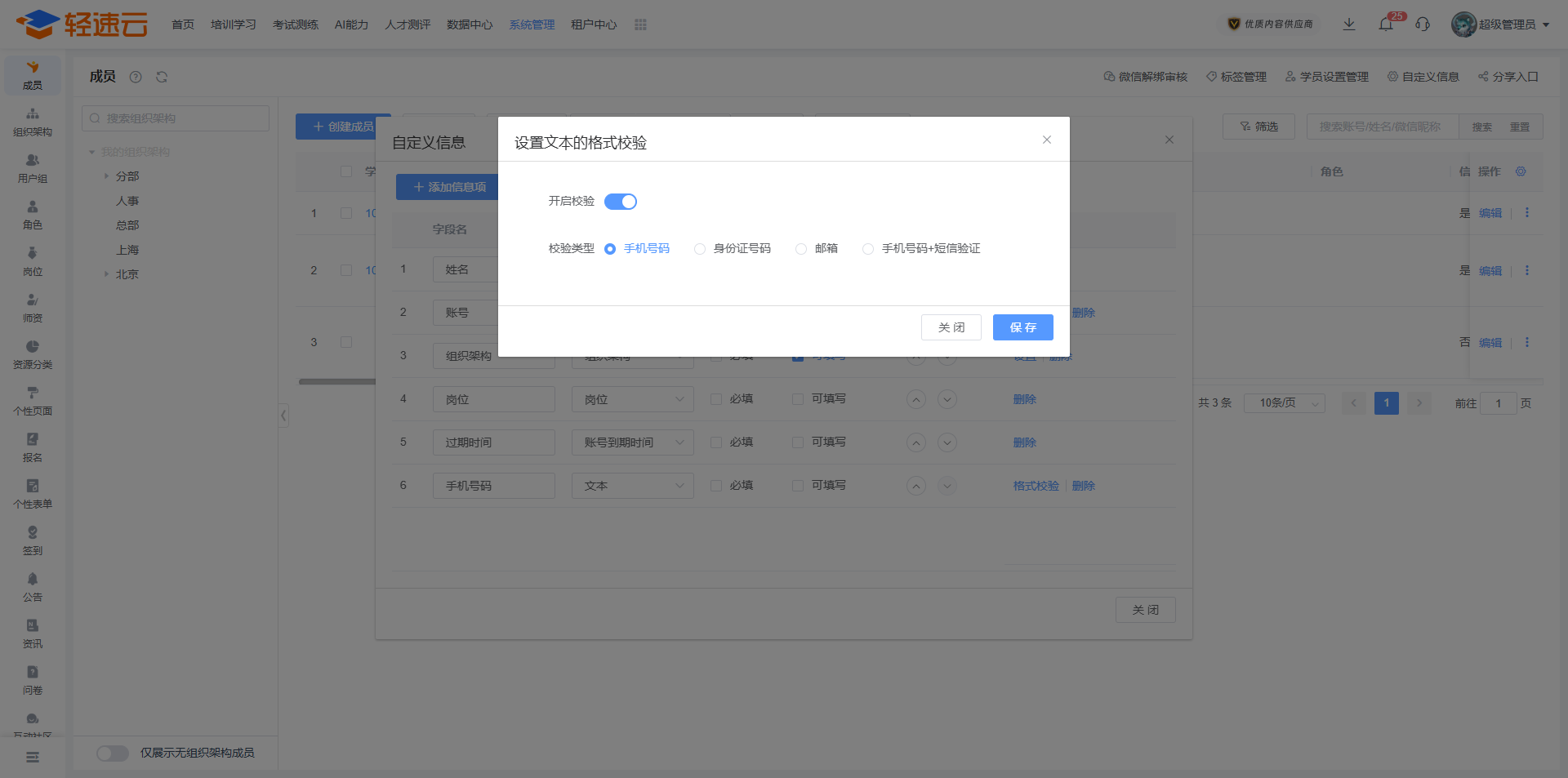Open 签到 in the left sidebar
Screen dimensions: 1568x778
[x=33, y=540]
